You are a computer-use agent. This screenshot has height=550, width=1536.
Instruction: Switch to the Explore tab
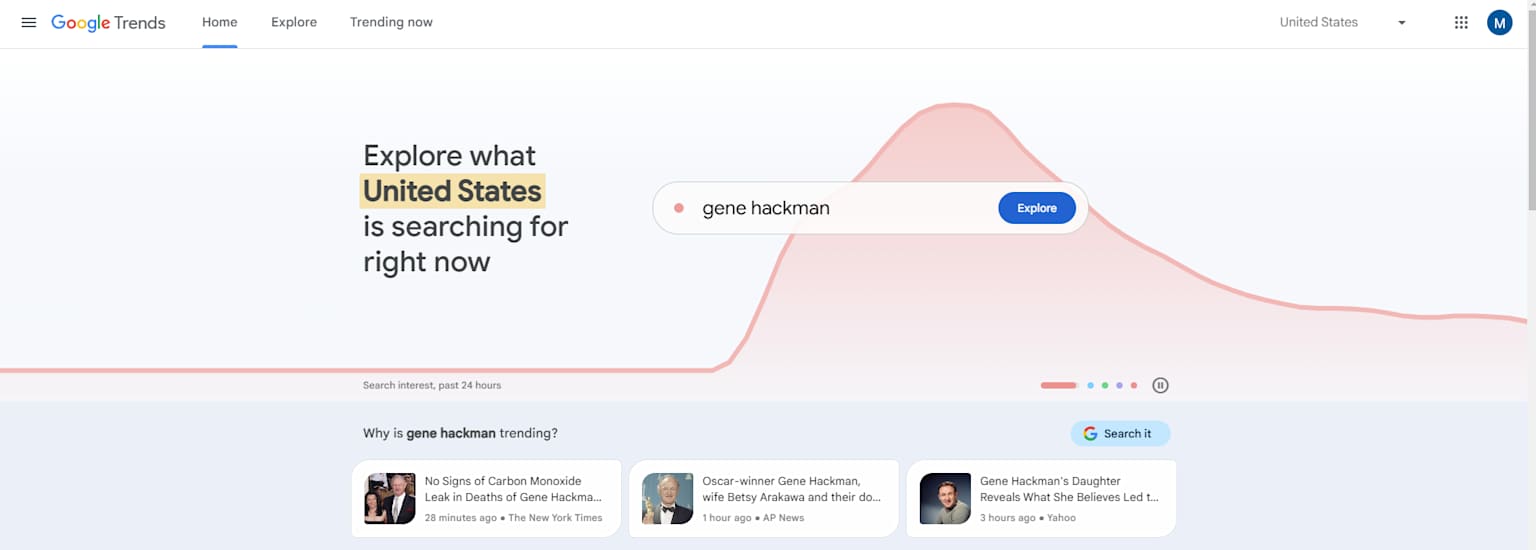coord(294,22)
